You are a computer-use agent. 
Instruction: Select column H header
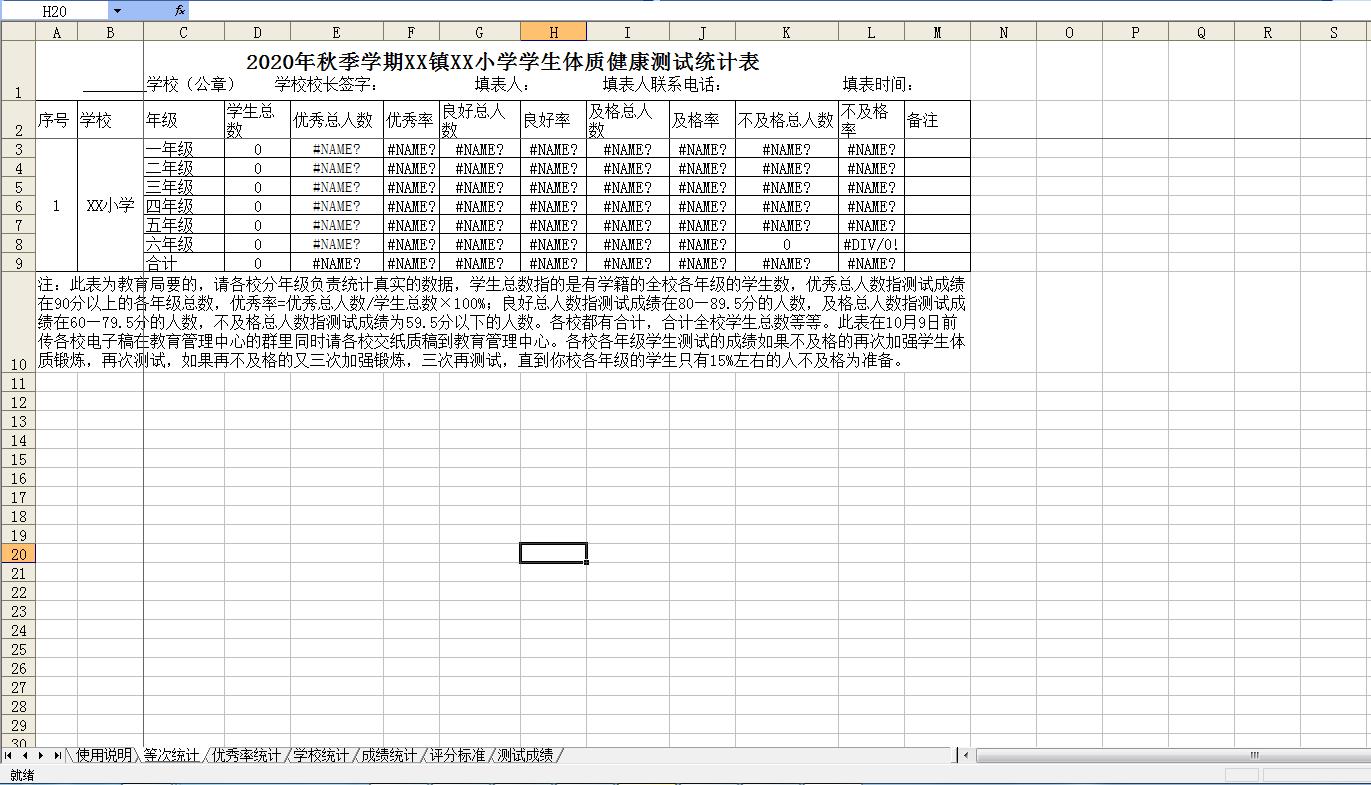553,32
